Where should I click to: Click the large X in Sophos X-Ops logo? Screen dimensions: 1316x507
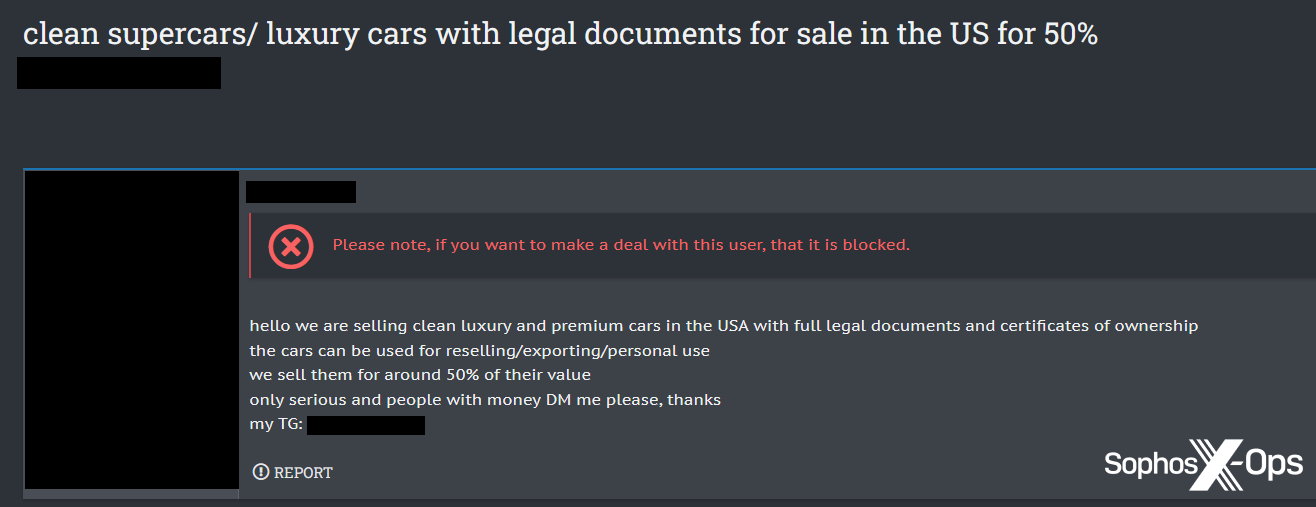[1215, 464]
